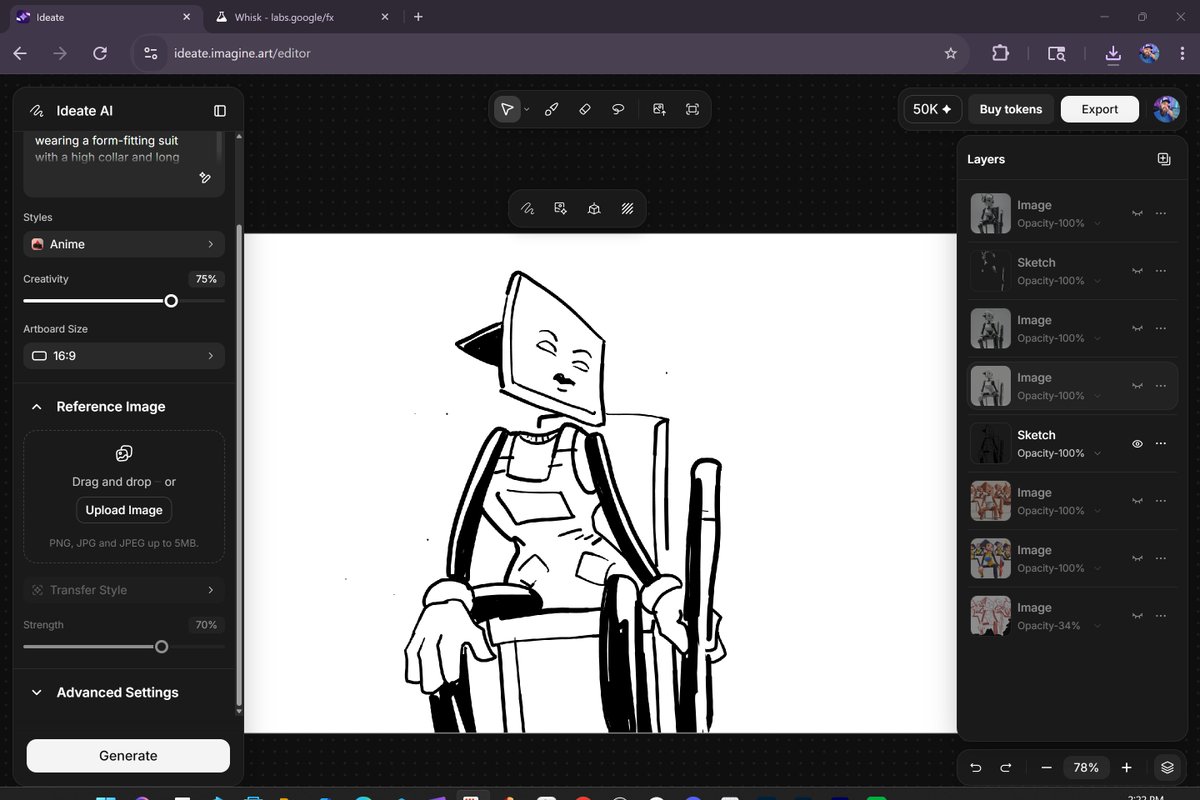Open the Opacity-34% dropdown
The height and width of the screenshot is (800, 1200).
pyautogui.click(x=1097, y=626)
